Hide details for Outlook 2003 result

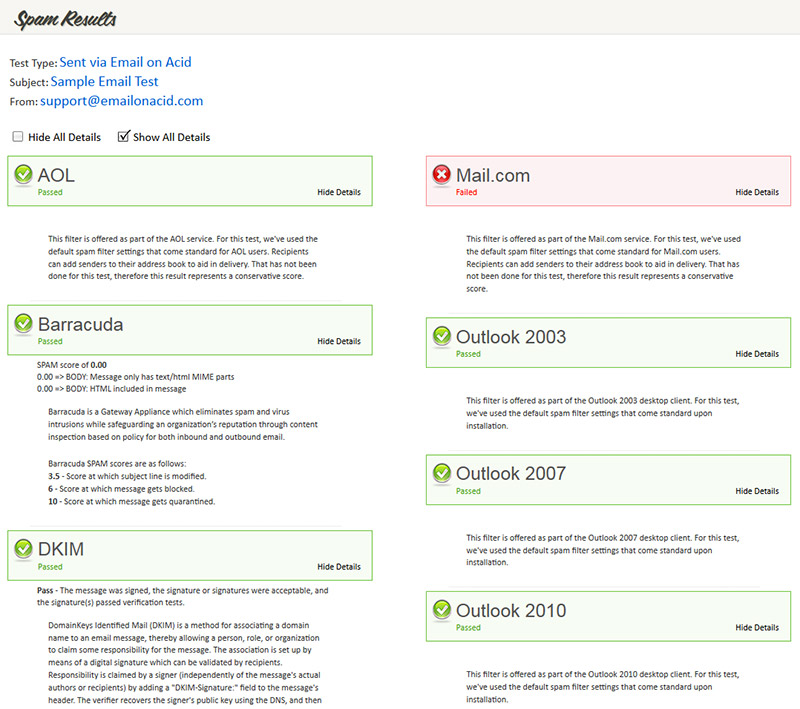757,354
